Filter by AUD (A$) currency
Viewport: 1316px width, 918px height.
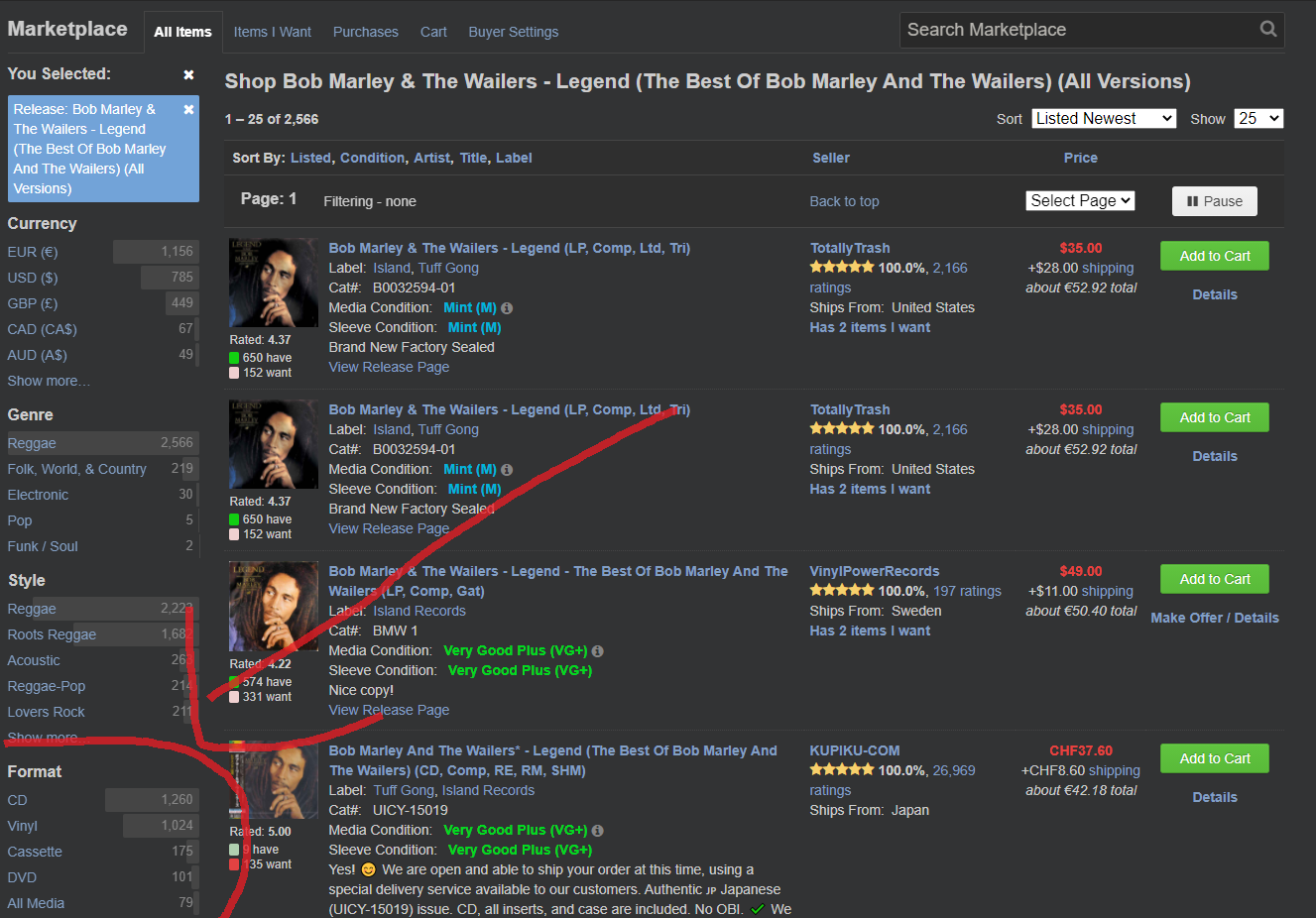click(x=103, y=355)
